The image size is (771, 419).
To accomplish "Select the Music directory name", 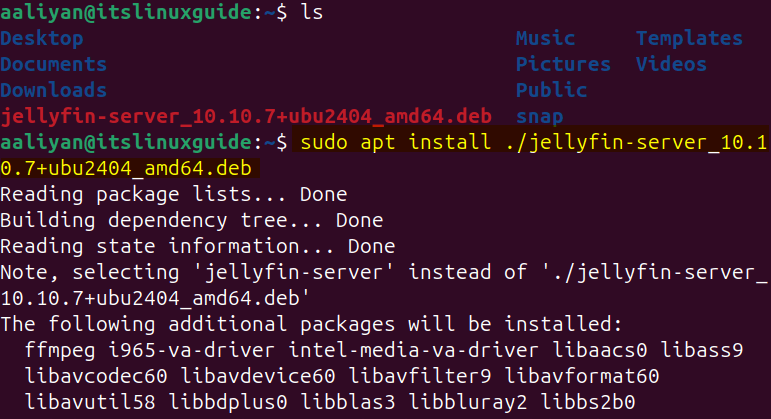I will pos(545,39).
